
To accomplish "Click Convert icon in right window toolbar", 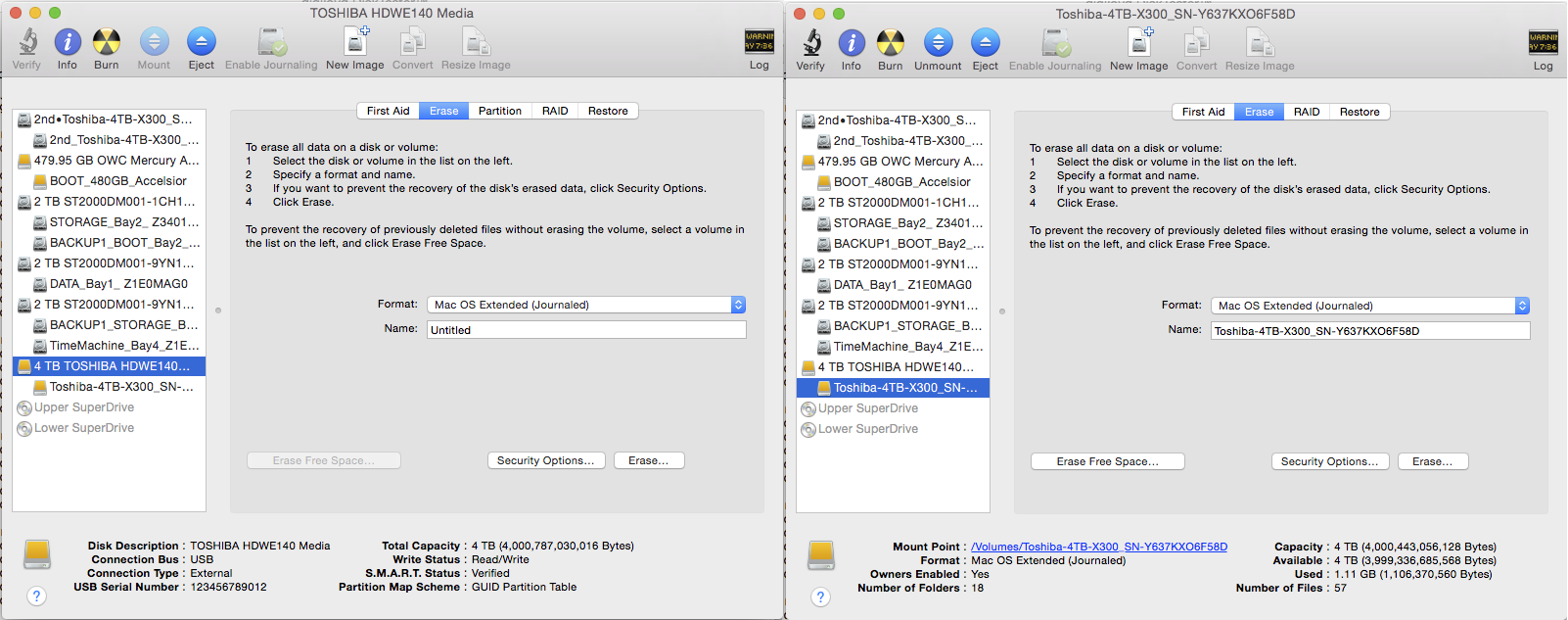I will point(1197,43).
